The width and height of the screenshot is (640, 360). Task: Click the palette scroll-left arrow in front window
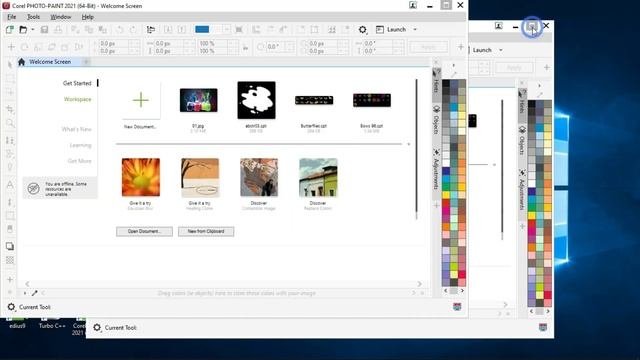[x=446, y=291]
